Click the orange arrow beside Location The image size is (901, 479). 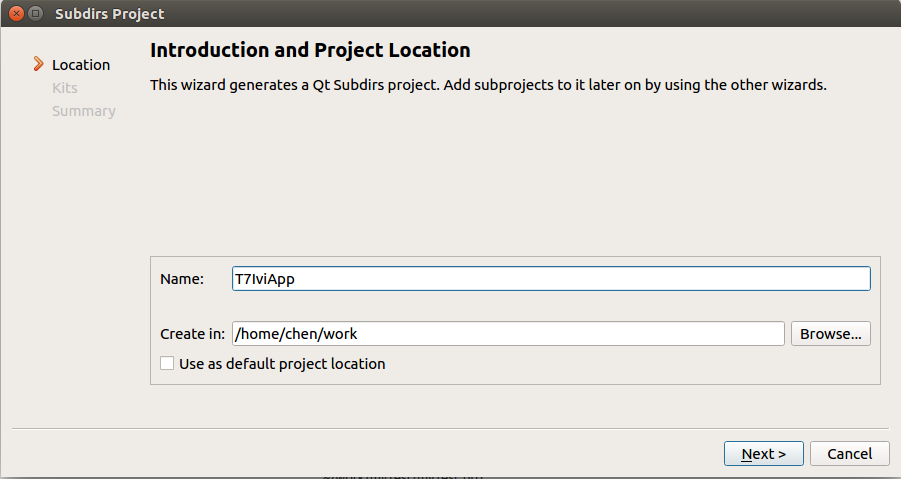38,64
